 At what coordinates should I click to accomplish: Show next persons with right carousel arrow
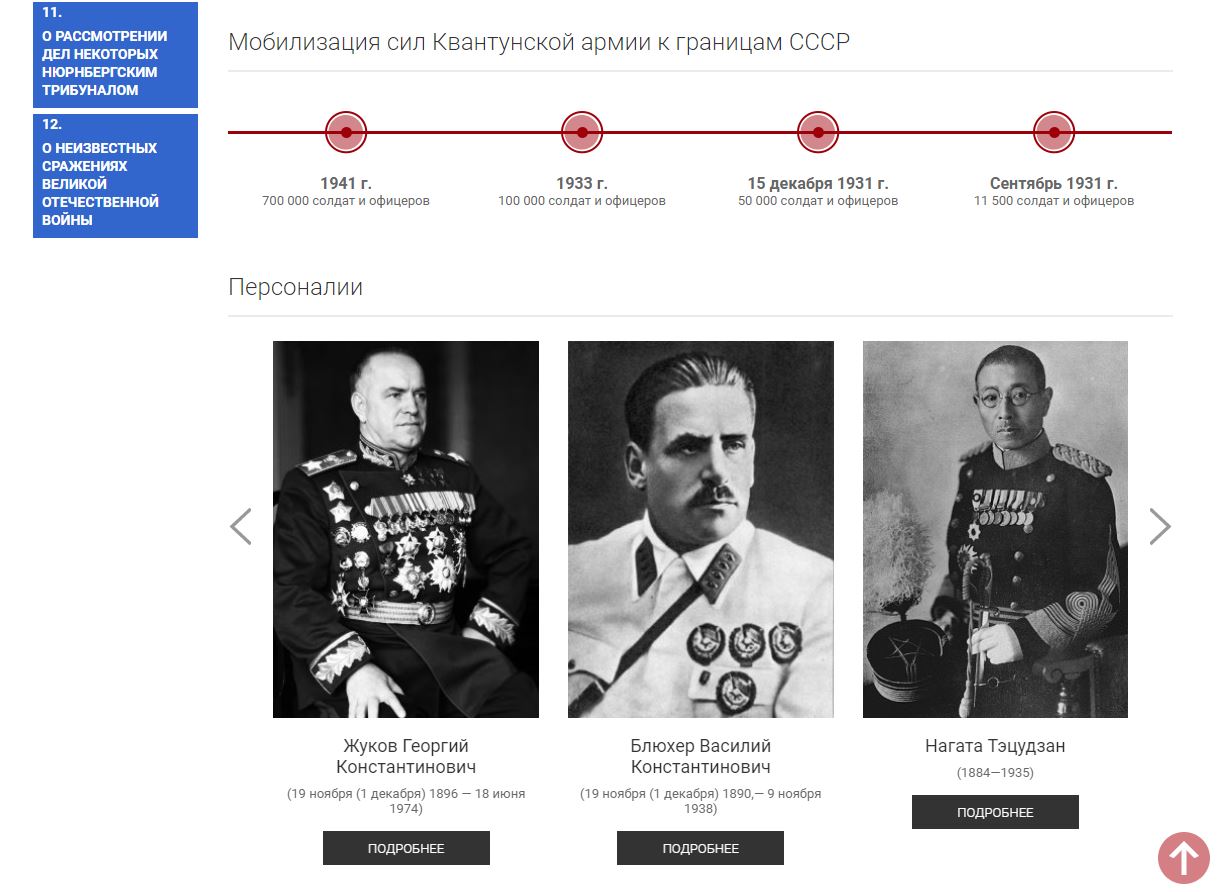coord(1160,526)
